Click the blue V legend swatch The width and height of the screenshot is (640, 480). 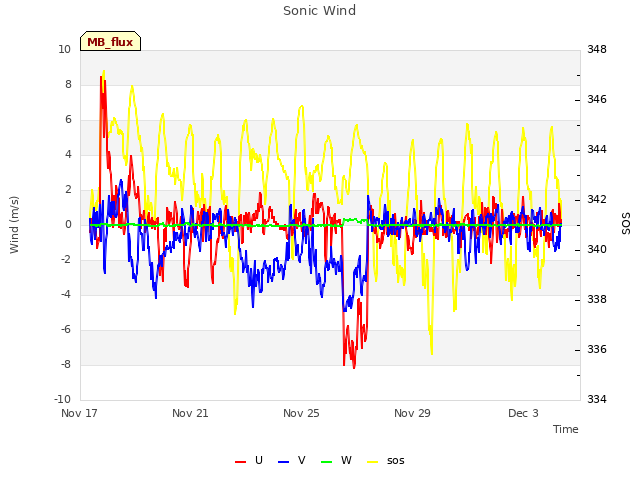[x=283, y=462]
